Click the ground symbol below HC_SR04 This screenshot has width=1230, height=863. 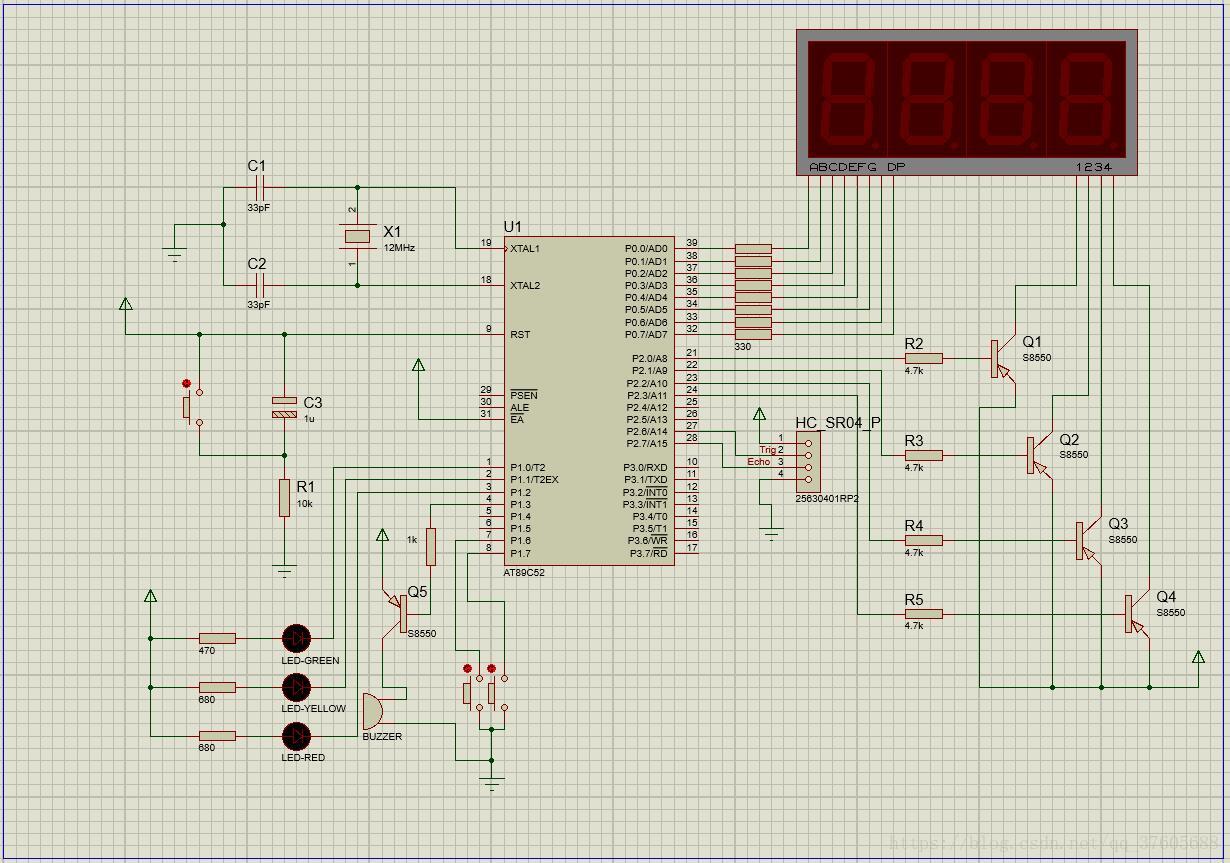pyautogui.click(x=771, y=533)
